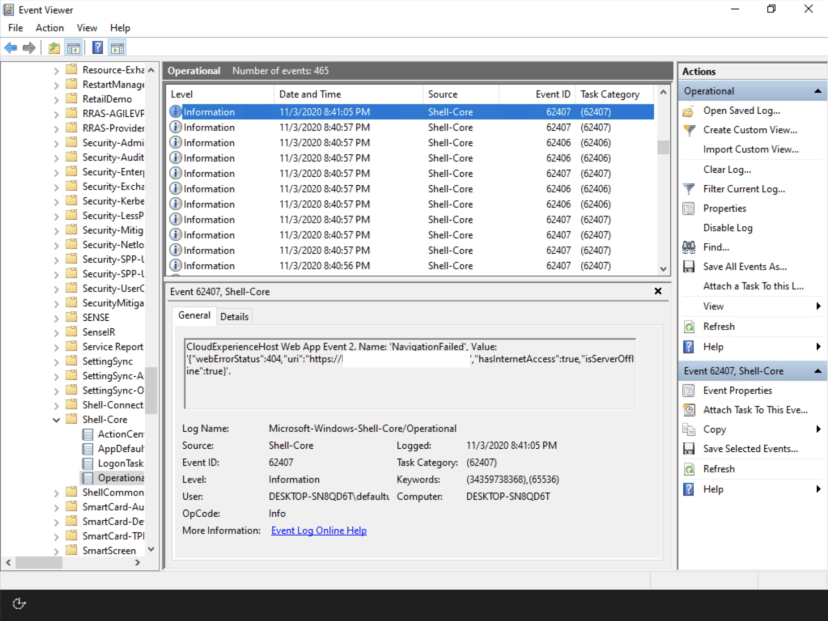Screen dimensions: 828x621
Task: Expand the View submenu arrow in Actions
Action: pyautogui.click(x=818, y=306)
